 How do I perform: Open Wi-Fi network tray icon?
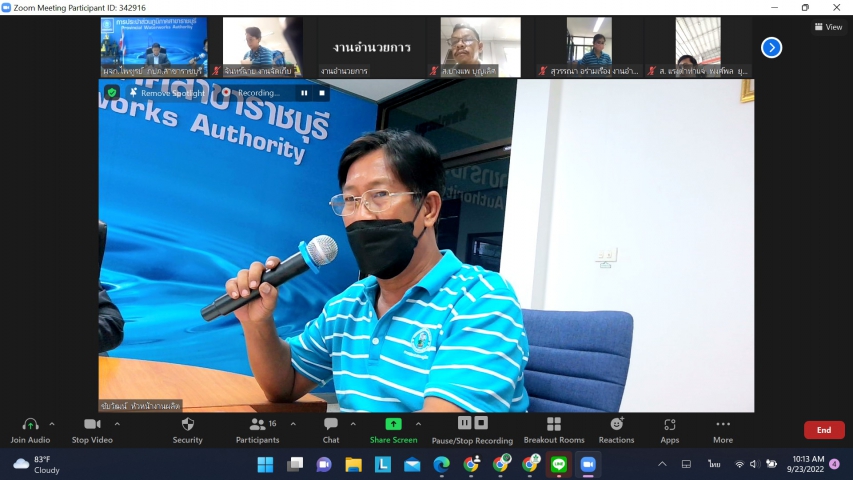coord(739,464)
